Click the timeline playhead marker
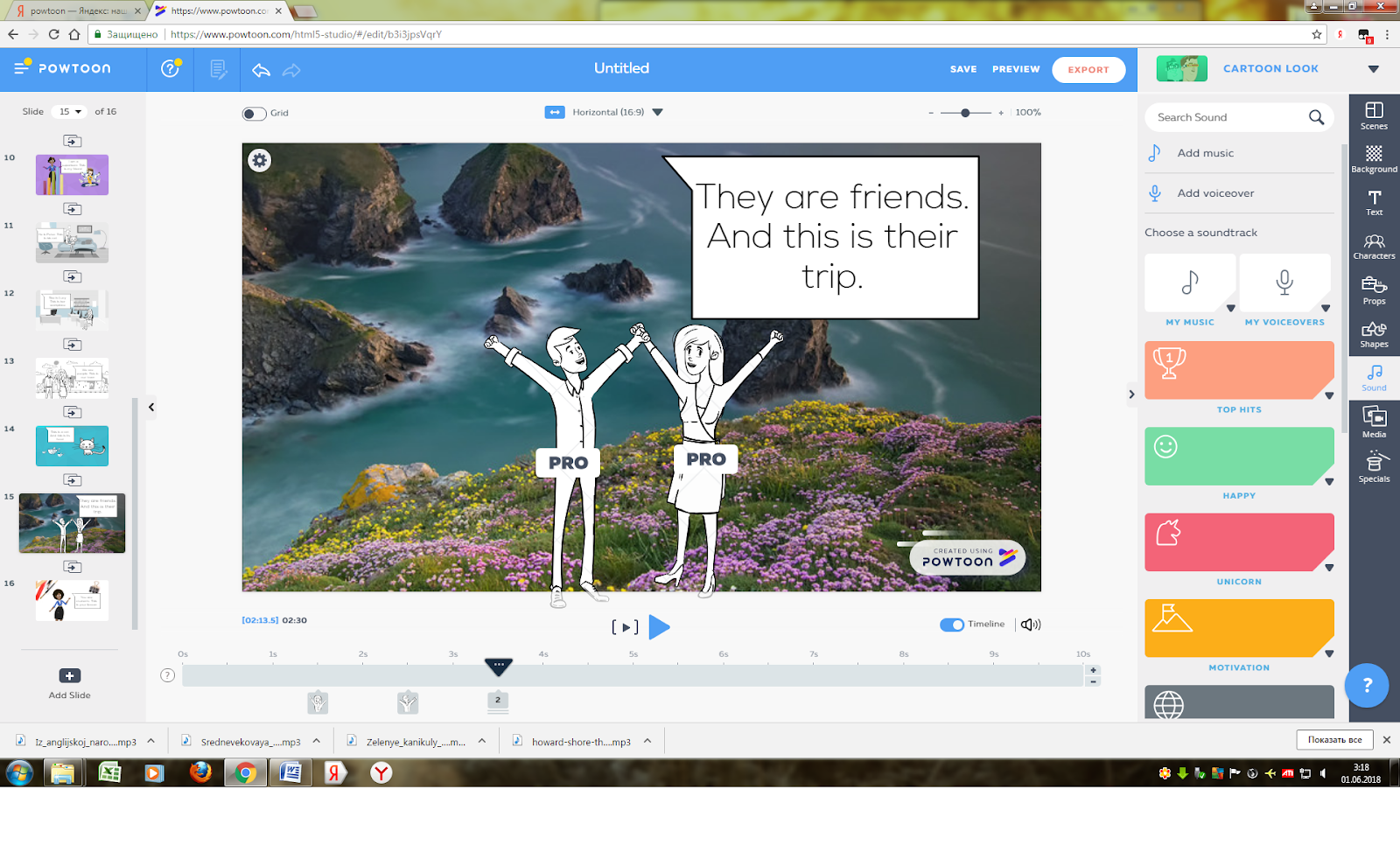The image size is (1400, 852). pyautogui.click(x=498, y=667)
